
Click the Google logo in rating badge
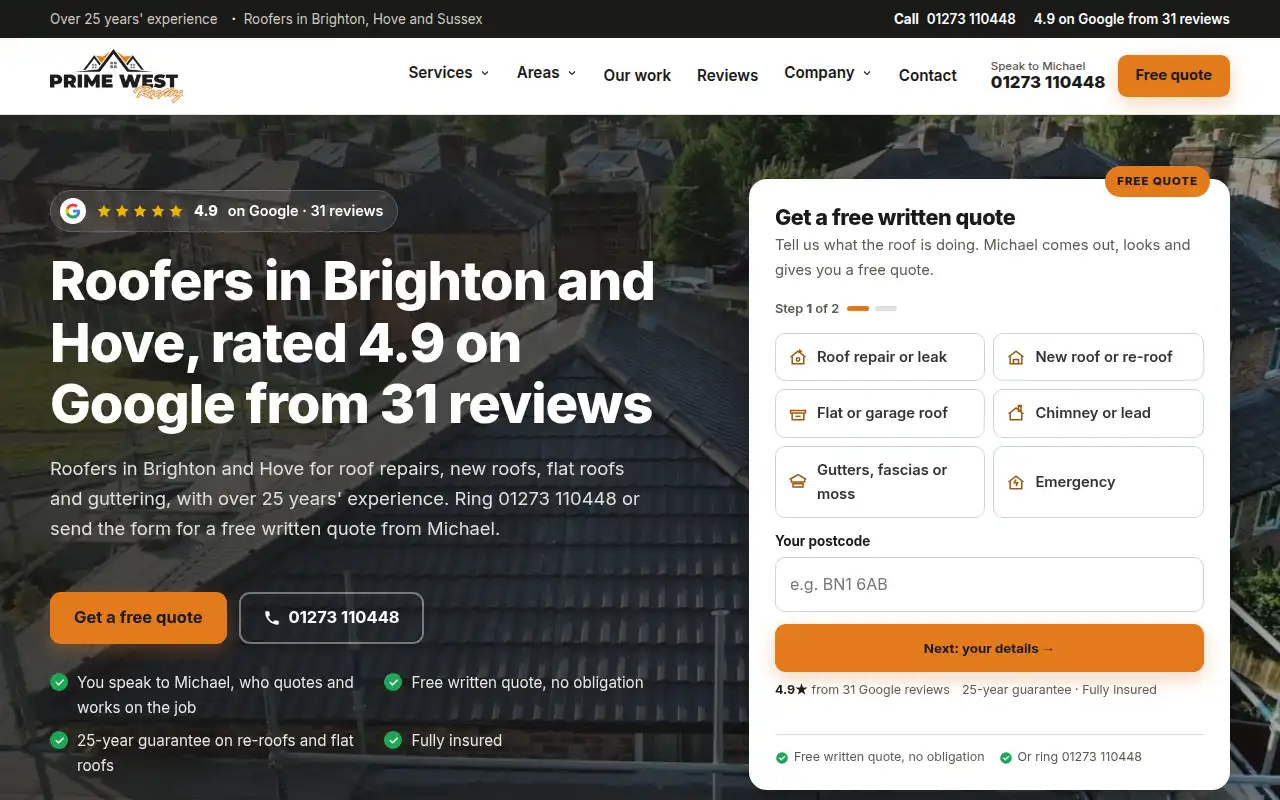click(73, 211)
